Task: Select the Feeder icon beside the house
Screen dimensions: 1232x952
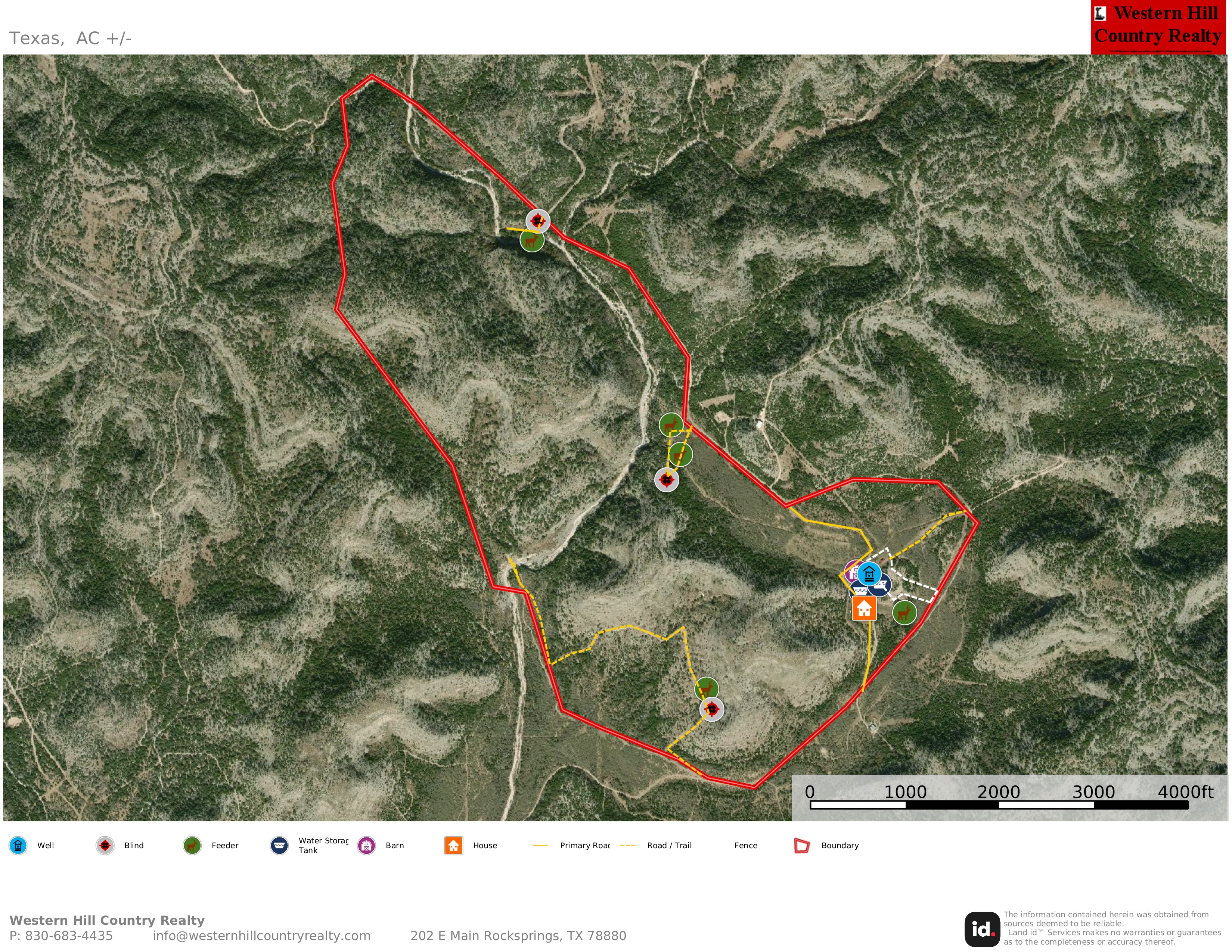Action: coord(904,613)
